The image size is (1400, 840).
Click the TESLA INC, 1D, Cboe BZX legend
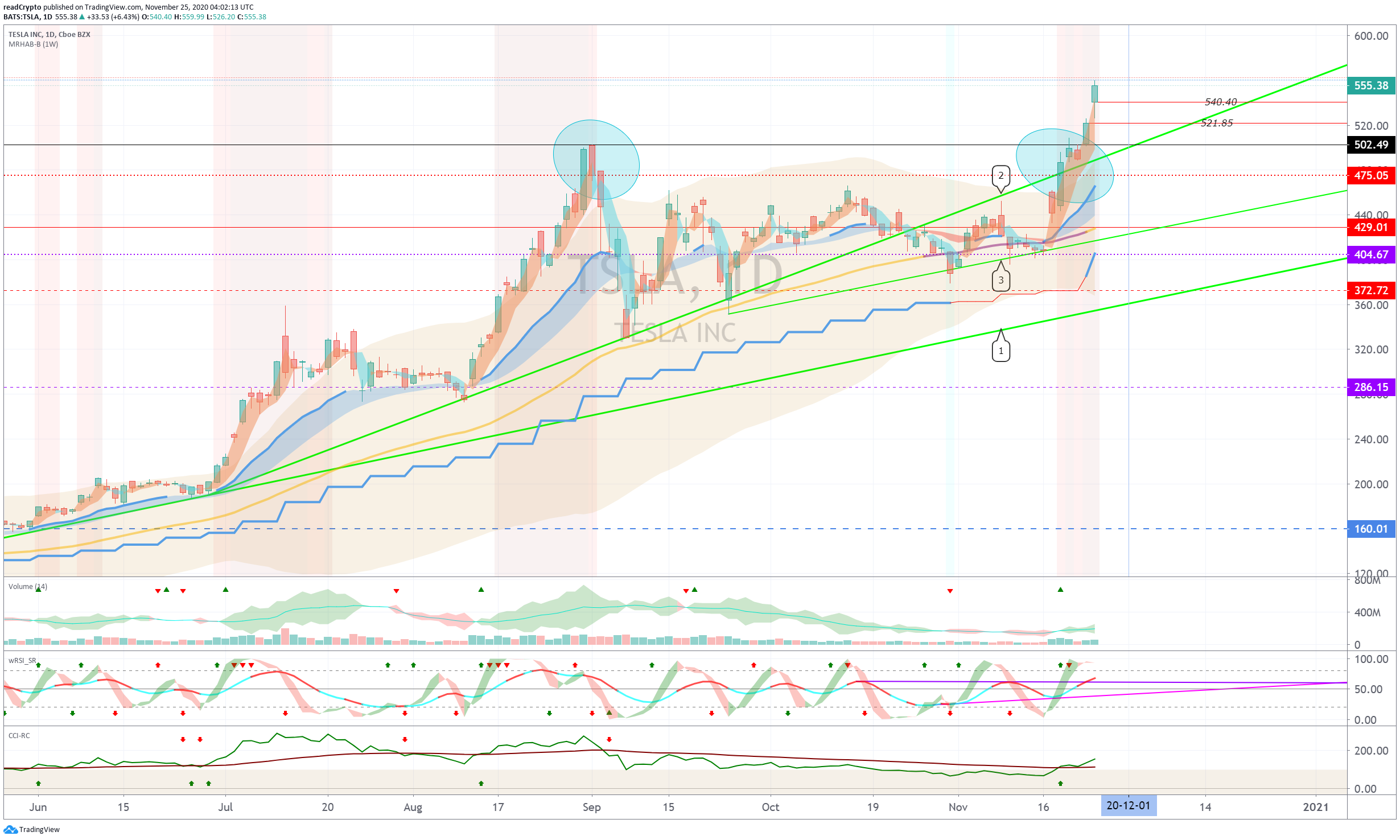49,35
